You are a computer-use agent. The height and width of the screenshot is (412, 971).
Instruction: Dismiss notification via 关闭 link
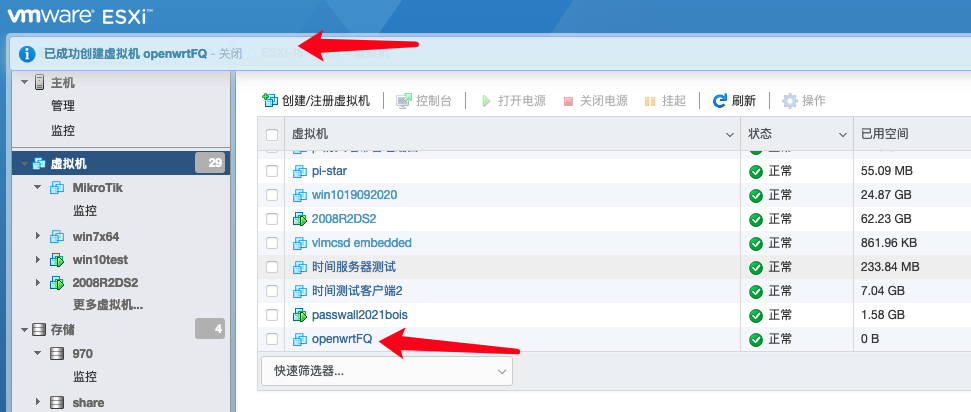(230, 54)
